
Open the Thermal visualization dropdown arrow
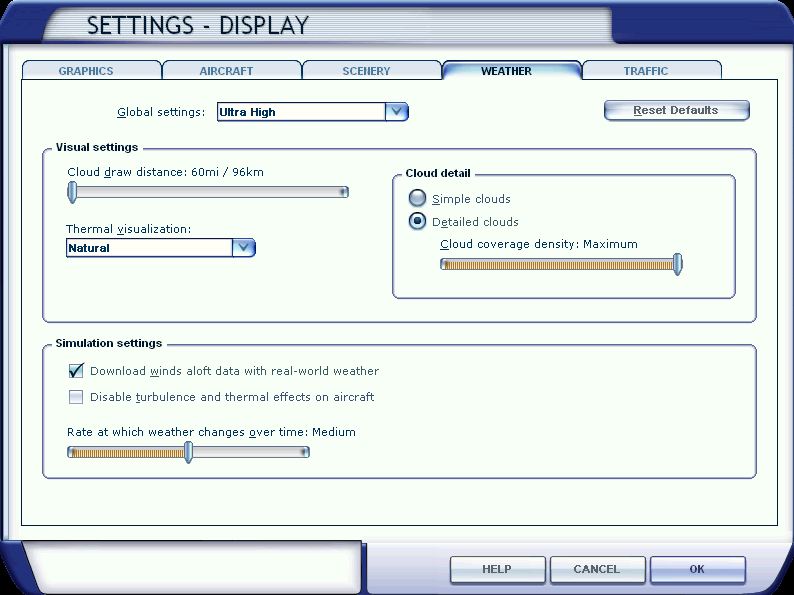click(x=243, y=248)
